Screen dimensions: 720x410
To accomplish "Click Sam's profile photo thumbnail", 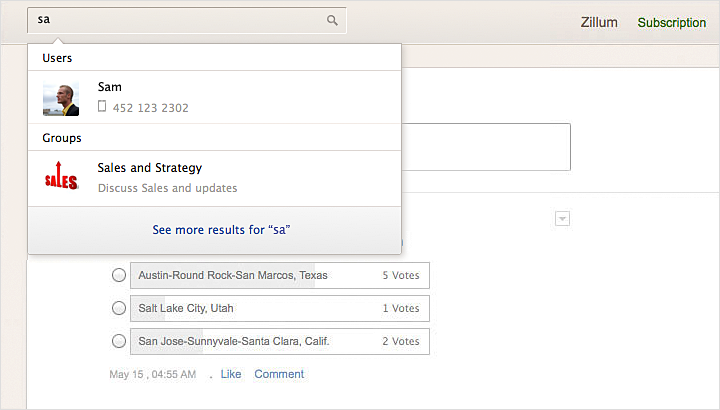I will coord(61,98).
